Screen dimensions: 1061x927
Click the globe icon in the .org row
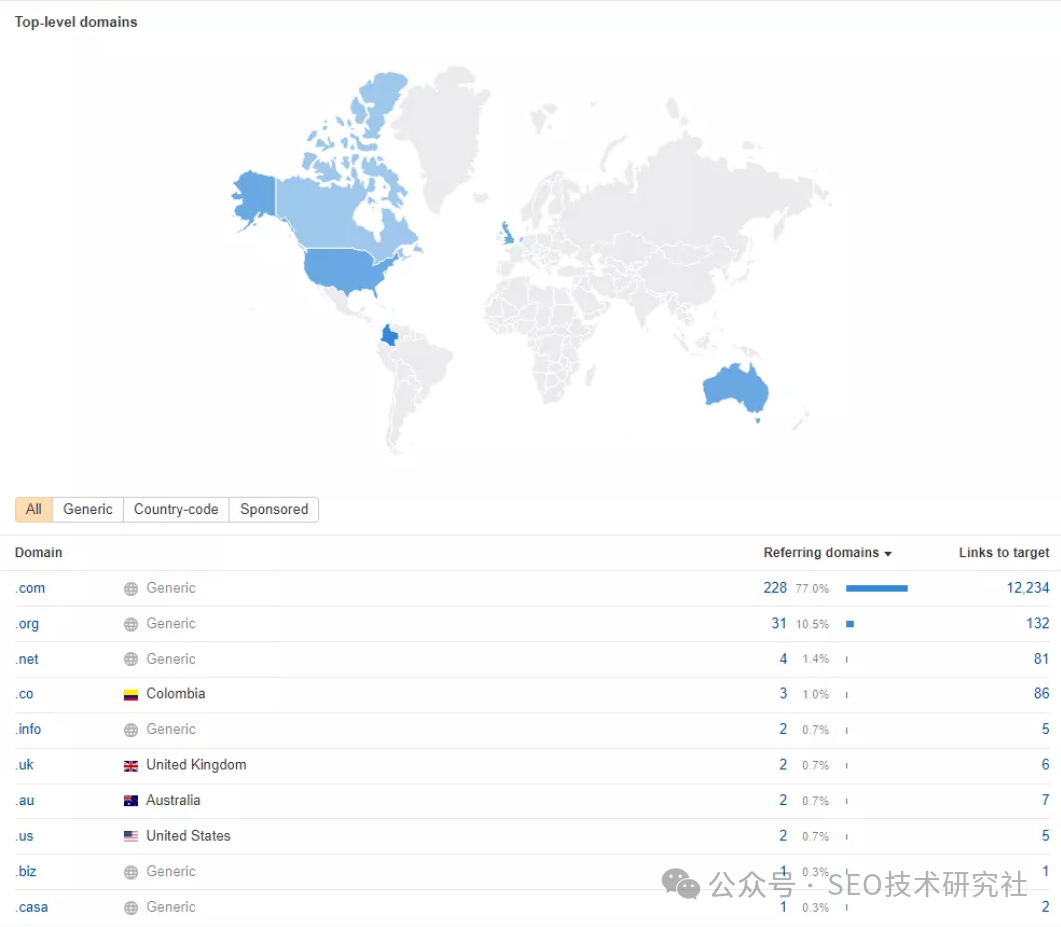tap(131, 624)
